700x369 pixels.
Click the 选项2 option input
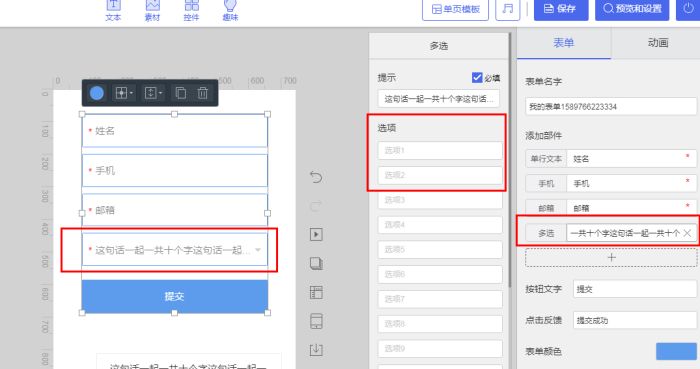click(x=440, y=175)
